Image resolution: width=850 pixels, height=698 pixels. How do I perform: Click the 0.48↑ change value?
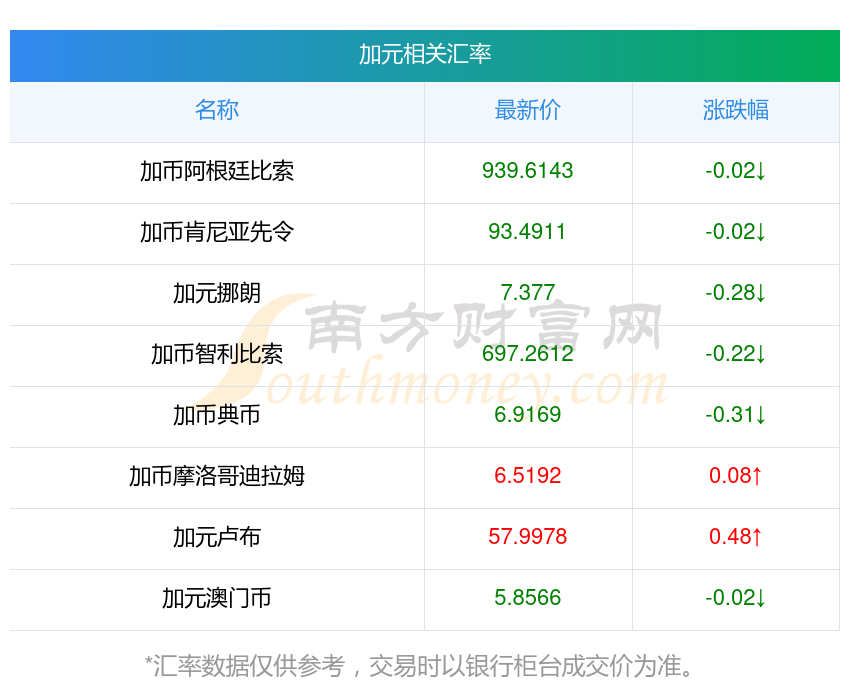coord(736,537)
